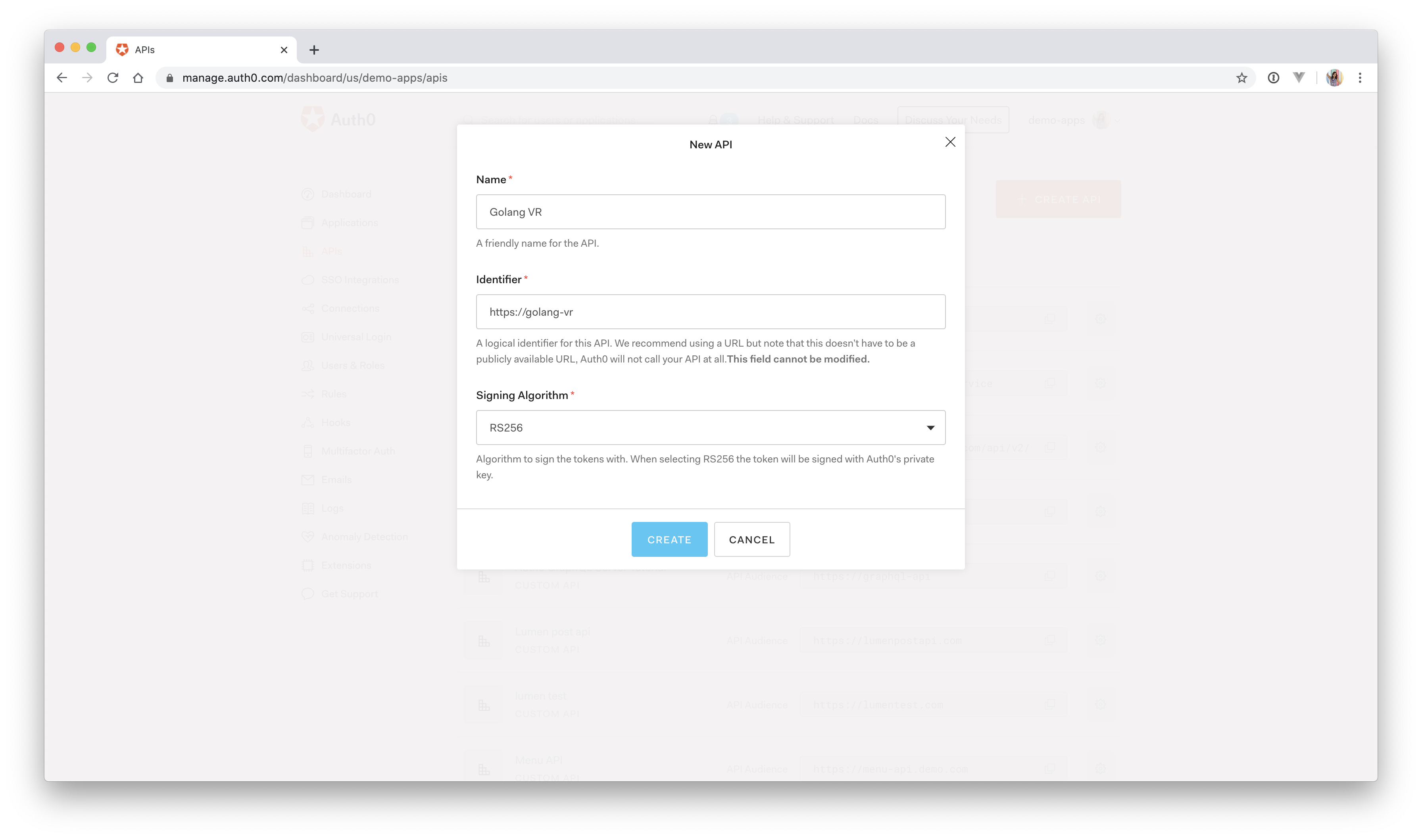Click the site lock icon
This screenshot has height=840, width=1422.
click(x=169, y=78)
